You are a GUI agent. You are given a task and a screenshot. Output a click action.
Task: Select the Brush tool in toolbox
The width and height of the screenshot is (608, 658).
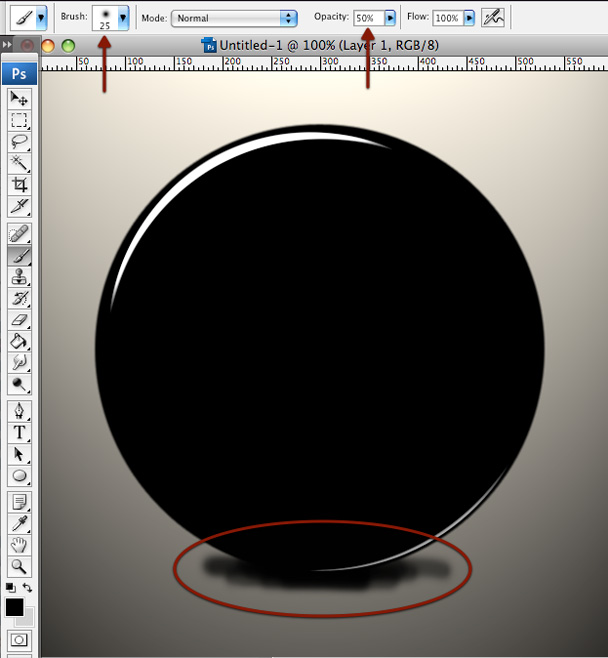pyautogui.click(x=19, y=256)
